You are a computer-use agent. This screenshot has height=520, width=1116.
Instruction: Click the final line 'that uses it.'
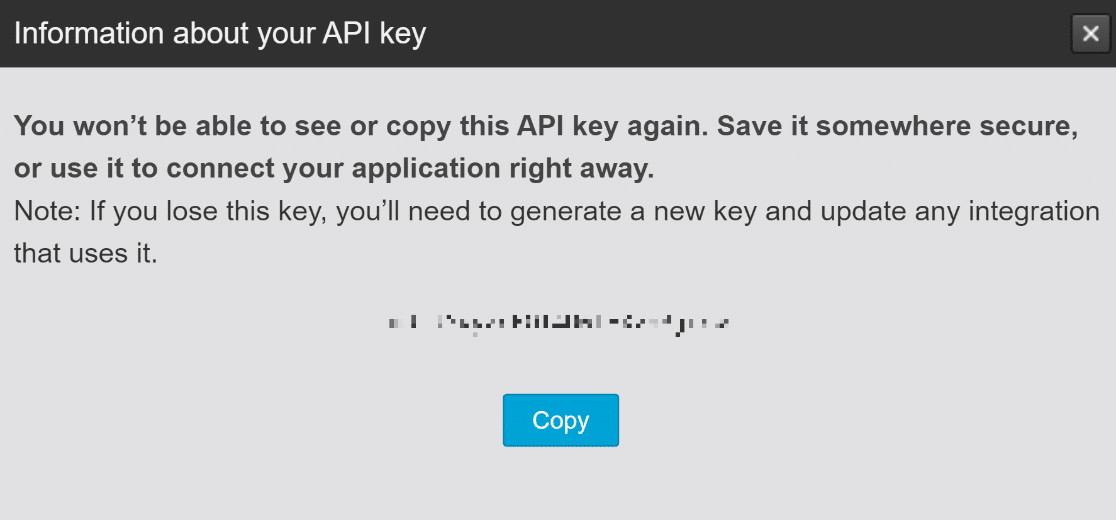tap(85, 253)
